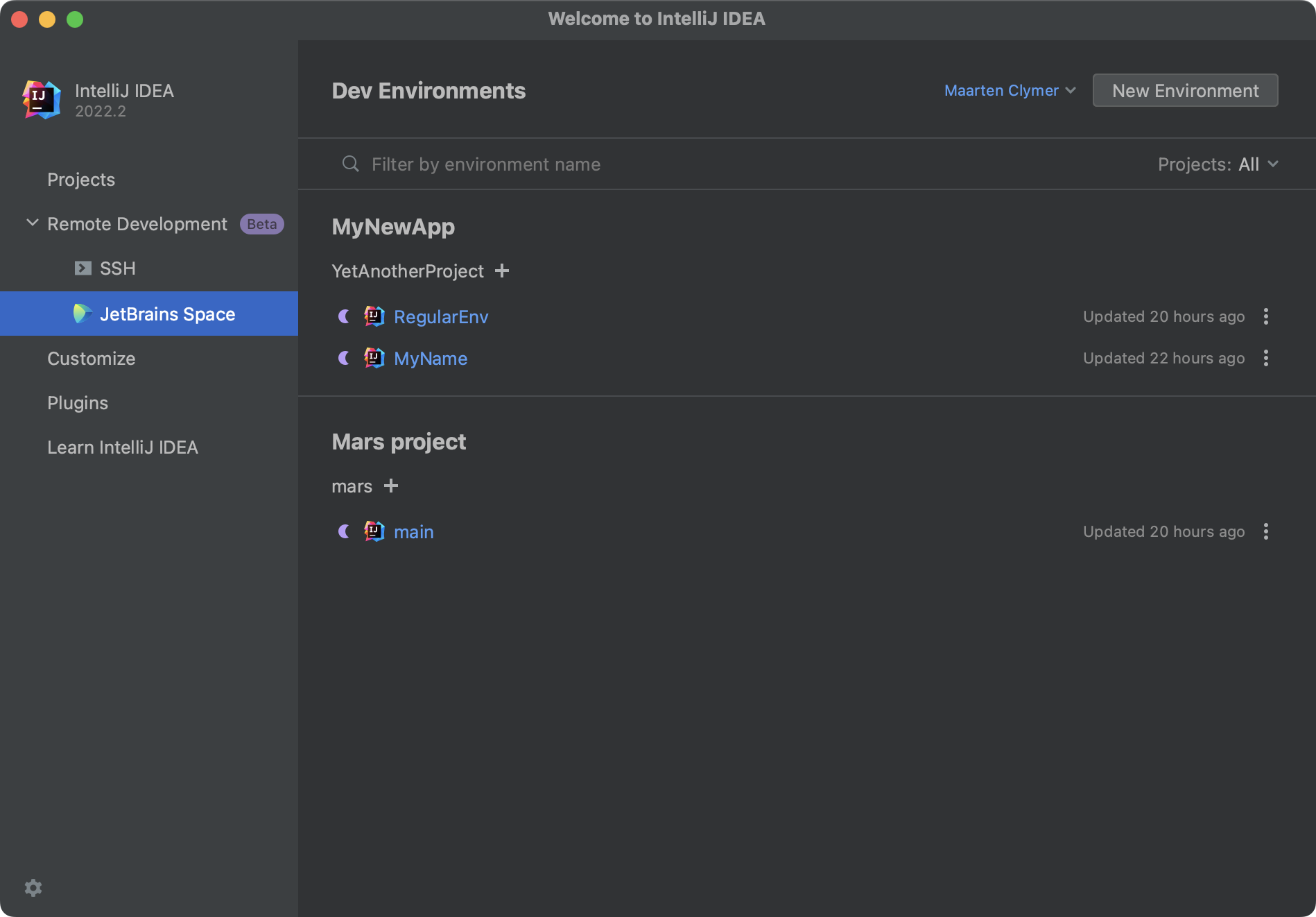The width and height of the screenshot is (1316, 917).
Task: Open kebab menu for RegularEnv environment
Action: click(x=1266, y=316)
